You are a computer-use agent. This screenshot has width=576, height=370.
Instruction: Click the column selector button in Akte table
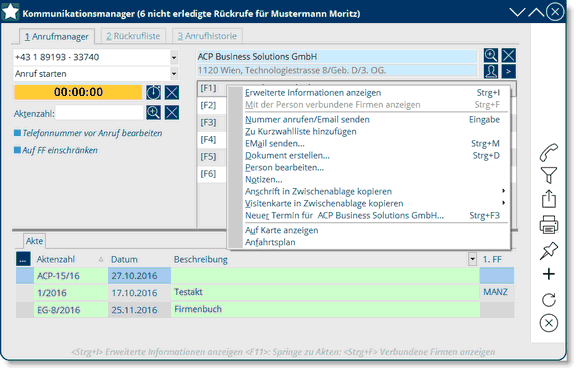(x=23, y=259)
